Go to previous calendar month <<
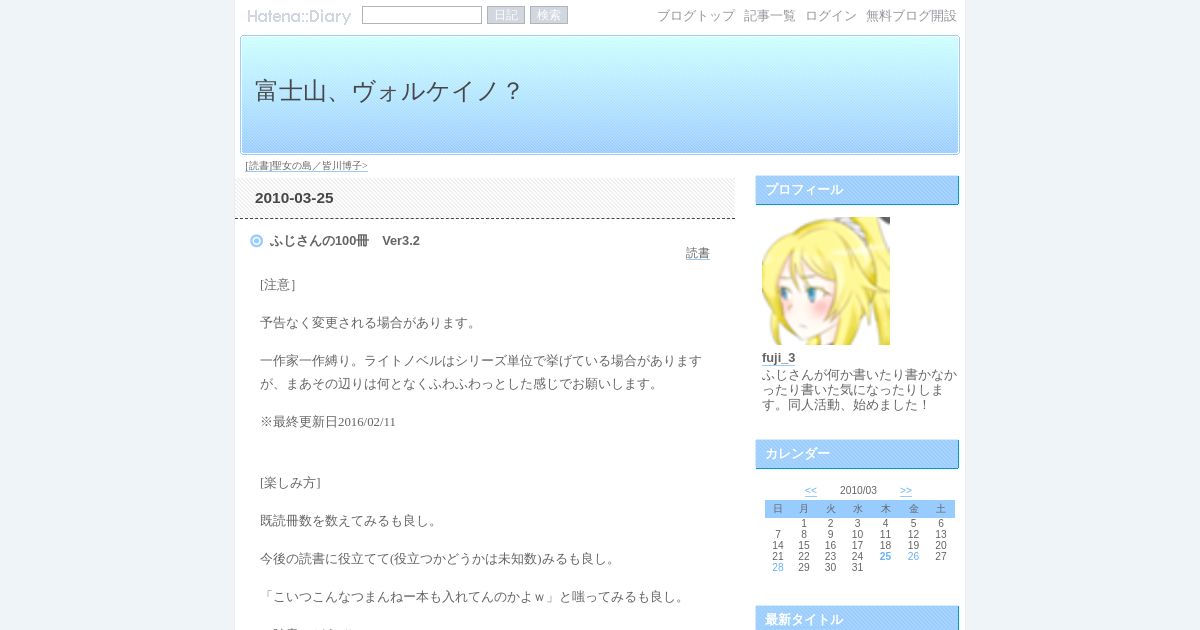1200x630 pixels. (x=811, y=491)
